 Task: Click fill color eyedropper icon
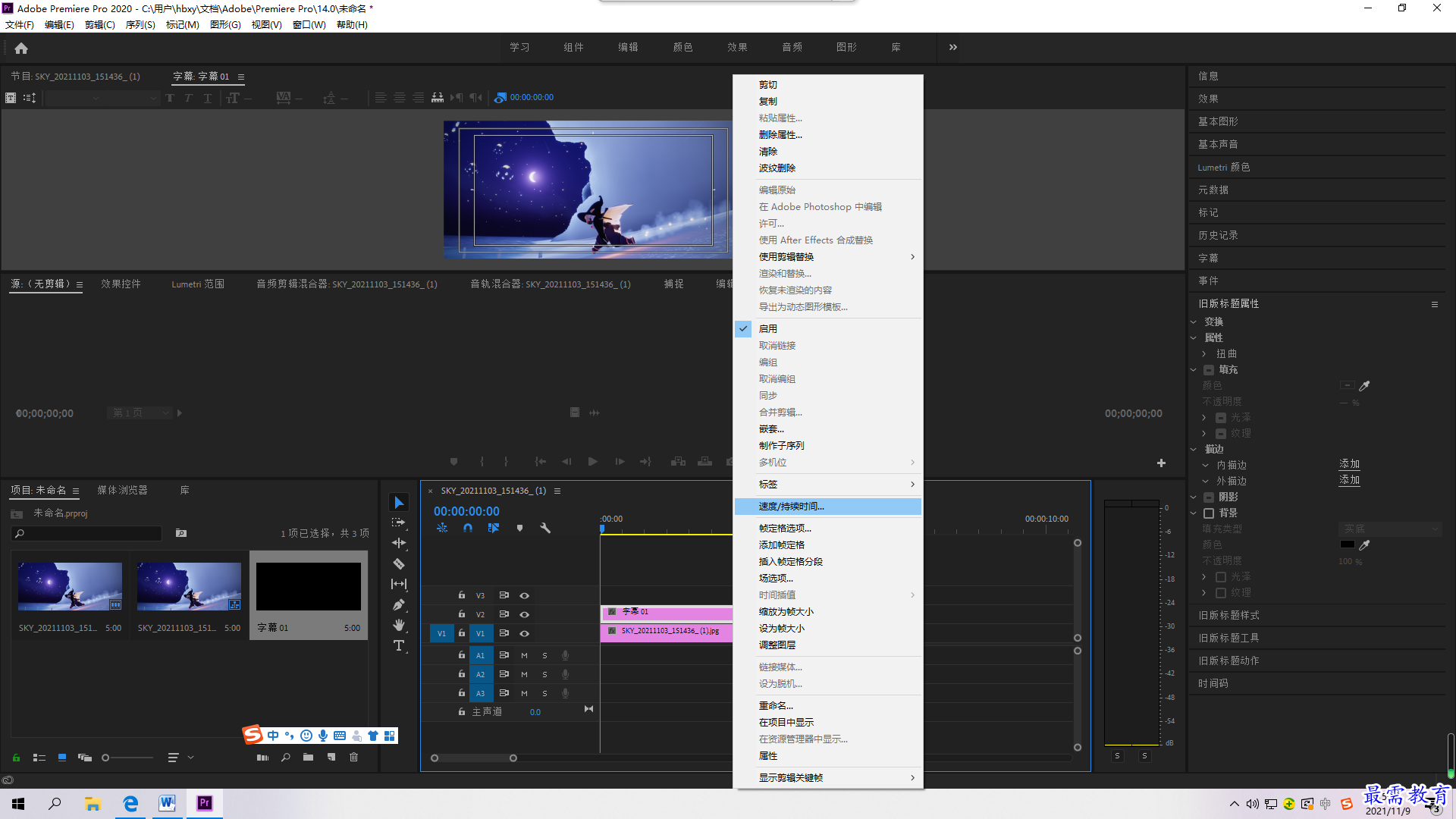(x=1364, y=386)
